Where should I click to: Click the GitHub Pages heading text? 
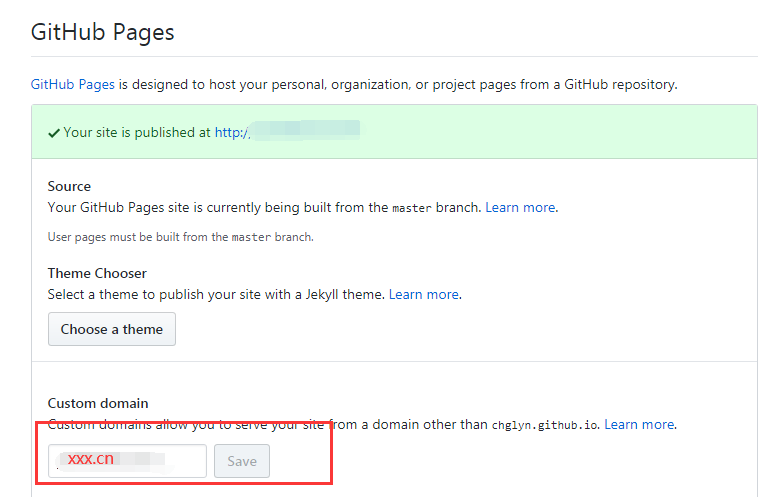103,32
